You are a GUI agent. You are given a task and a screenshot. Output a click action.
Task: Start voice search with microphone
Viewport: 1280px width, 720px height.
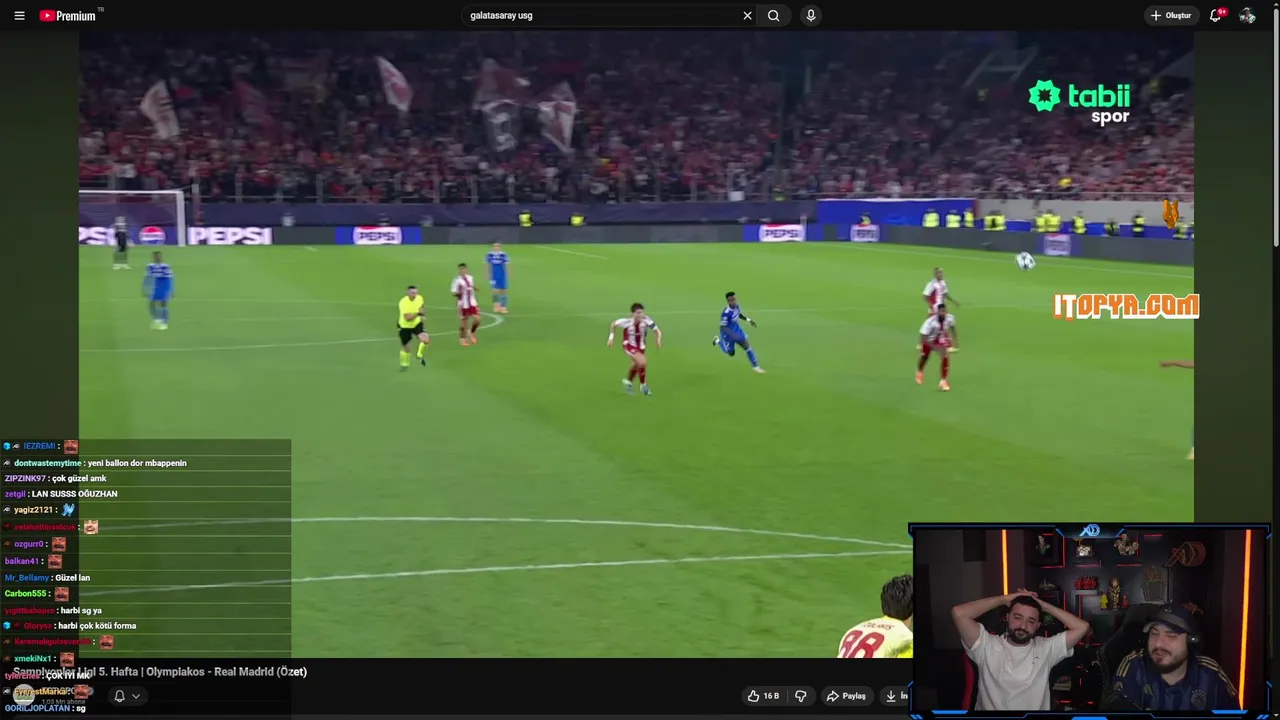tap(811, 16)
